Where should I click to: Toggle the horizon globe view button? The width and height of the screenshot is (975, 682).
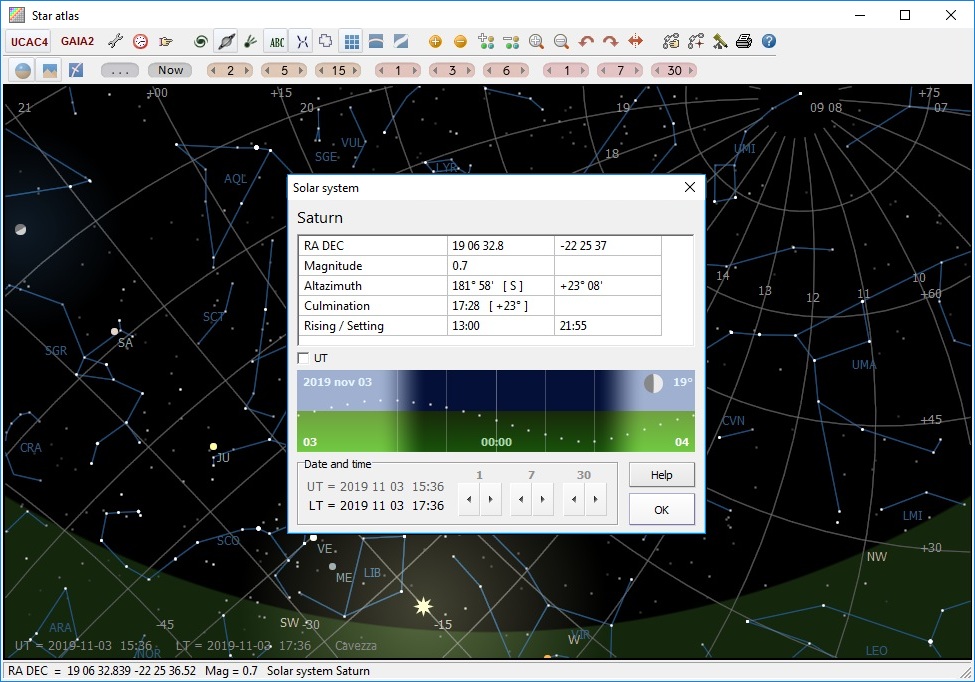(x=23, y=70)
